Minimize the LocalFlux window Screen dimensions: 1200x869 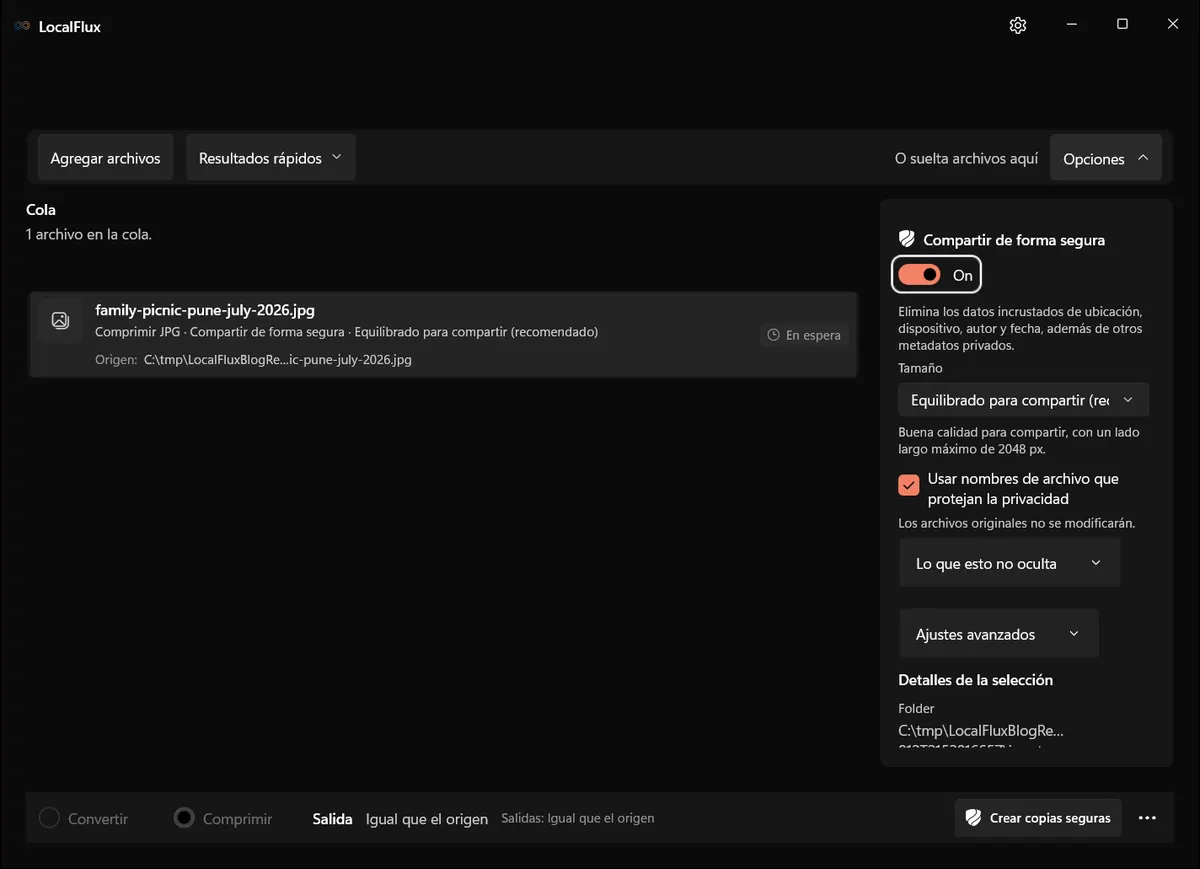[x=1071, y=25]
